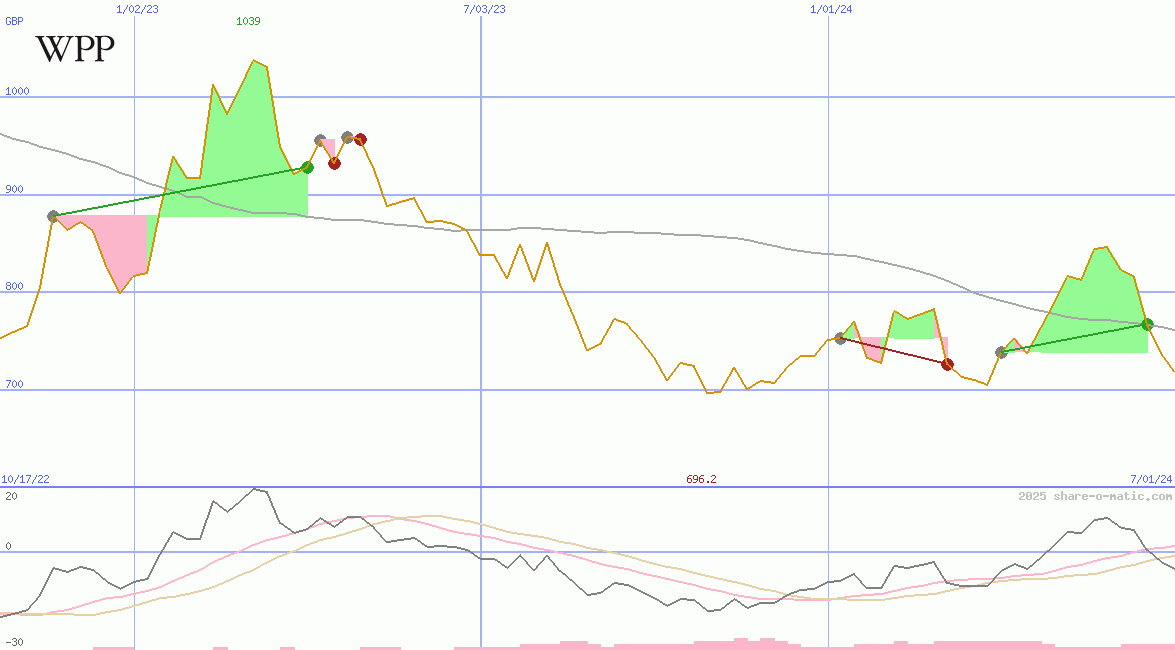Click the 700 price axis label
Image resolution: width=1175 pixels, height=650 pixels.
pos(14,384)
